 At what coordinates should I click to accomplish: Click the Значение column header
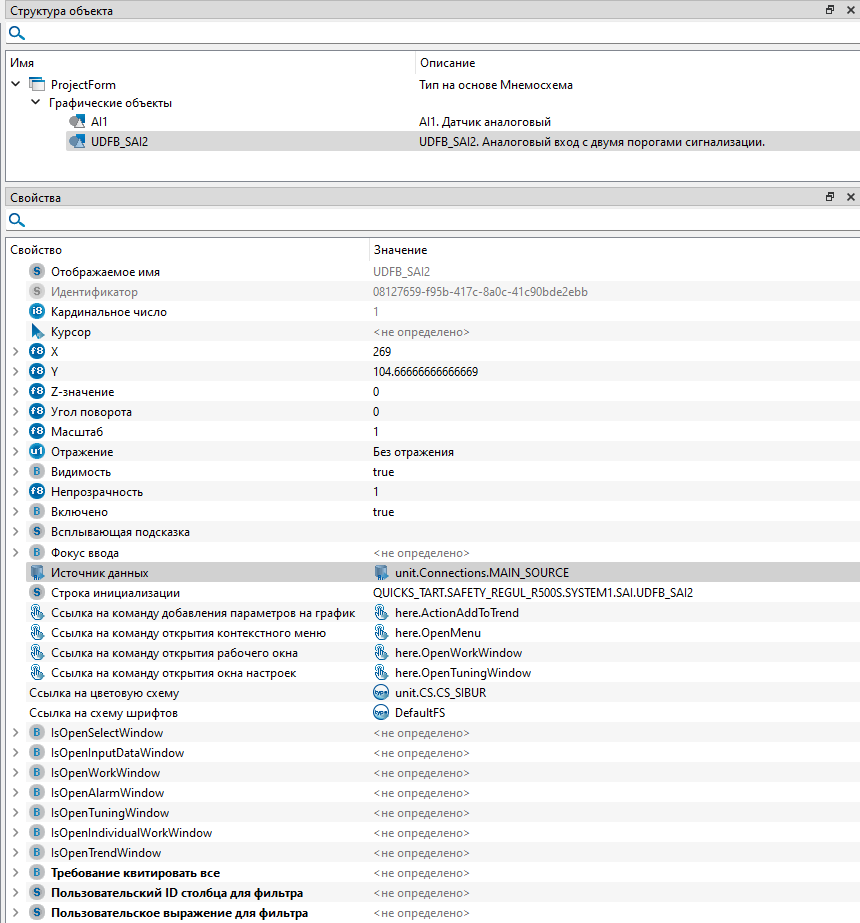tap(400, 250)
